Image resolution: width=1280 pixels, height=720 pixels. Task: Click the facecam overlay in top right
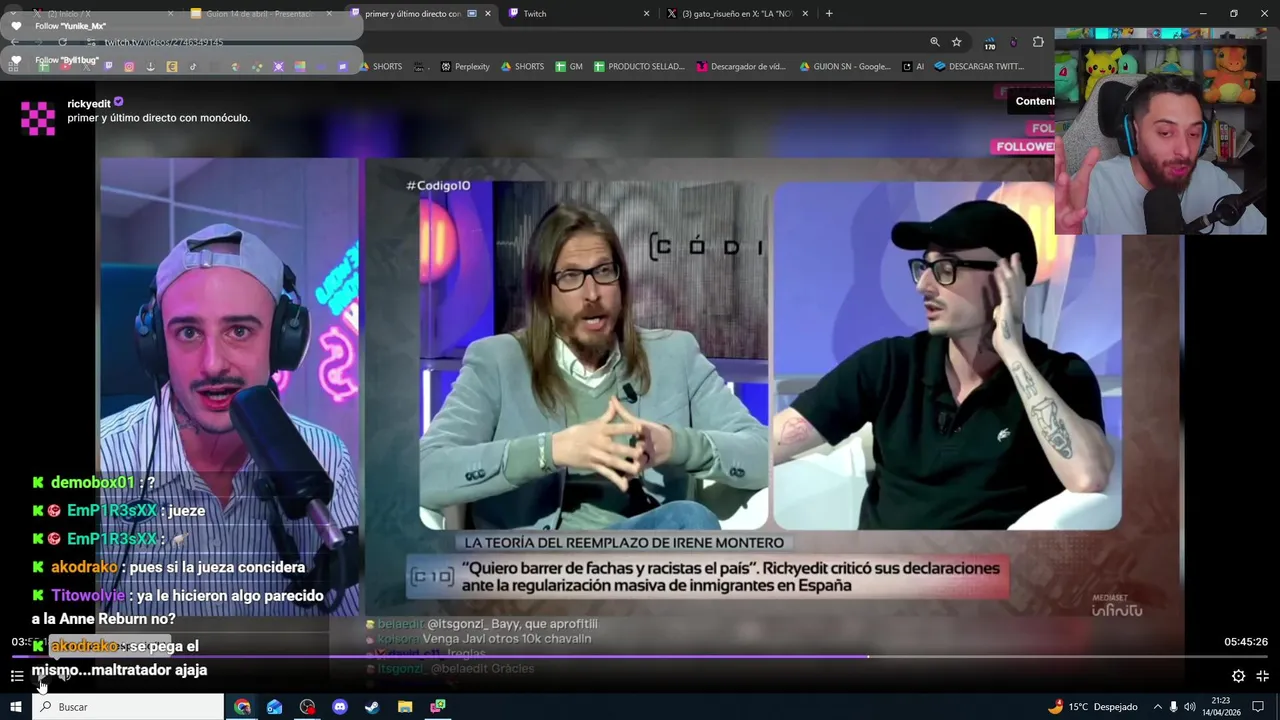point(1161,133)
